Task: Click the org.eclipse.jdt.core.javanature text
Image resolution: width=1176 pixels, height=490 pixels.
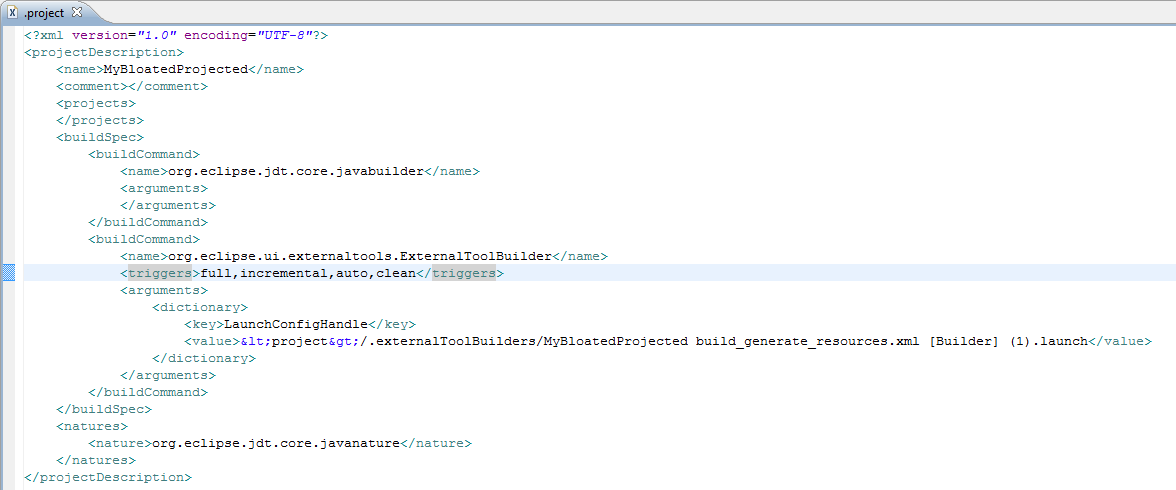Action: click(x=275, y=443)
